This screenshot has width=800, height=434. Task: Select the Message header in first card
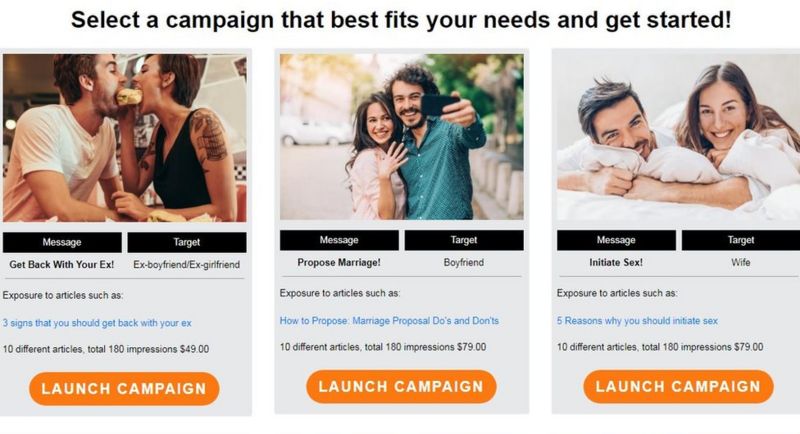click(x=62, y=242)
